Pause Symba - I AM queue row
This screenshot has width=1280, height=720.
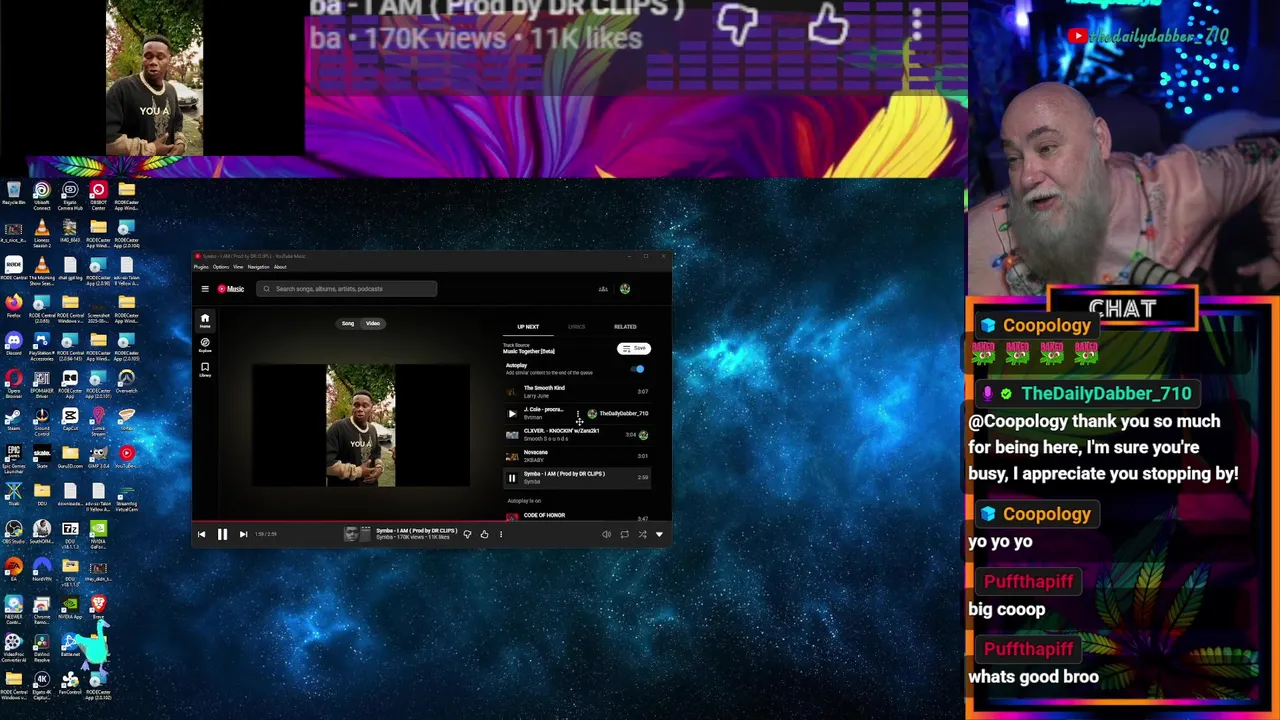click(512, 478)
